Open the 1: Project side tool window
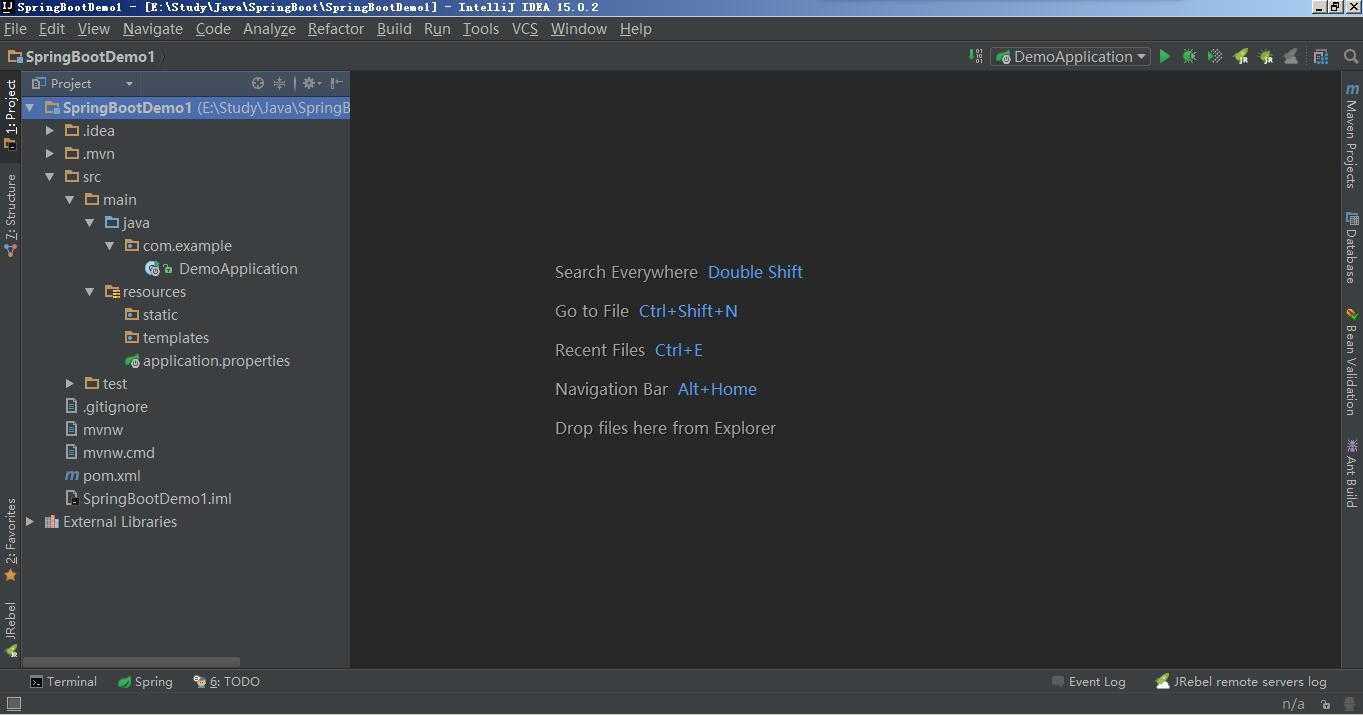 (x=11, y=114)
